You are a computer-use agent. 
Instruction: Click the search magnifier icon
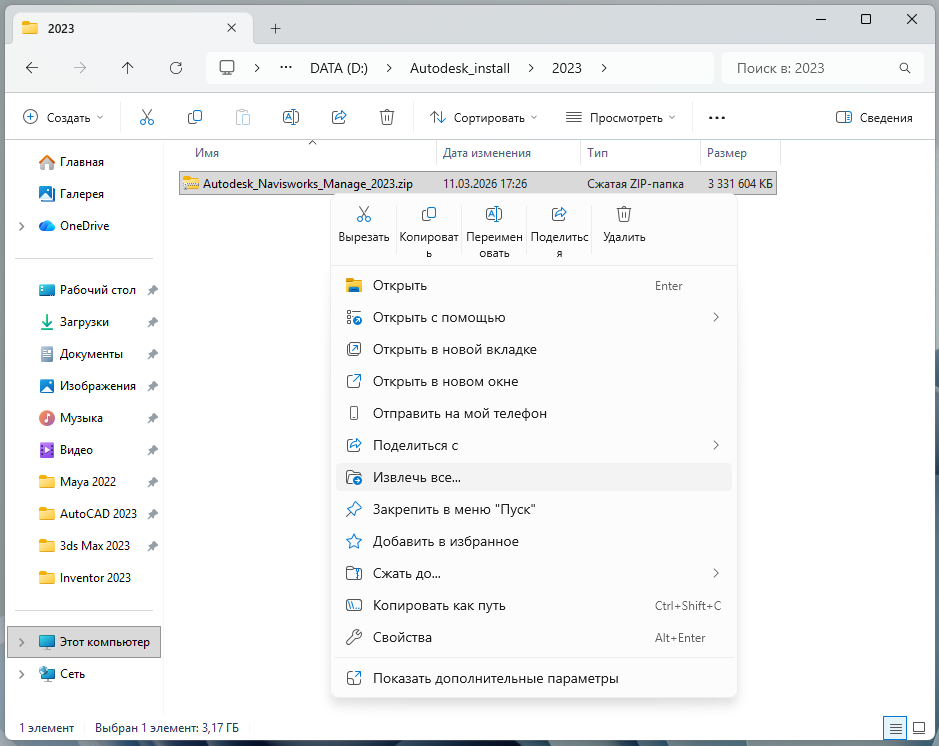[x=905, y=68]
